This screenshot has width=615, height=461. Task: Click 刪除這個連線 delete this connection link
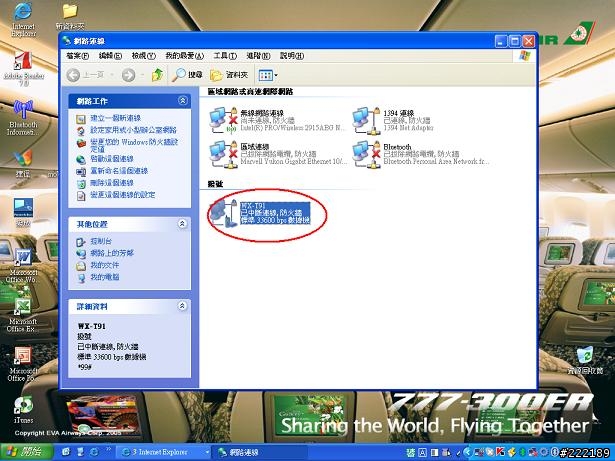pyautogui.click(x=112, y=183)
